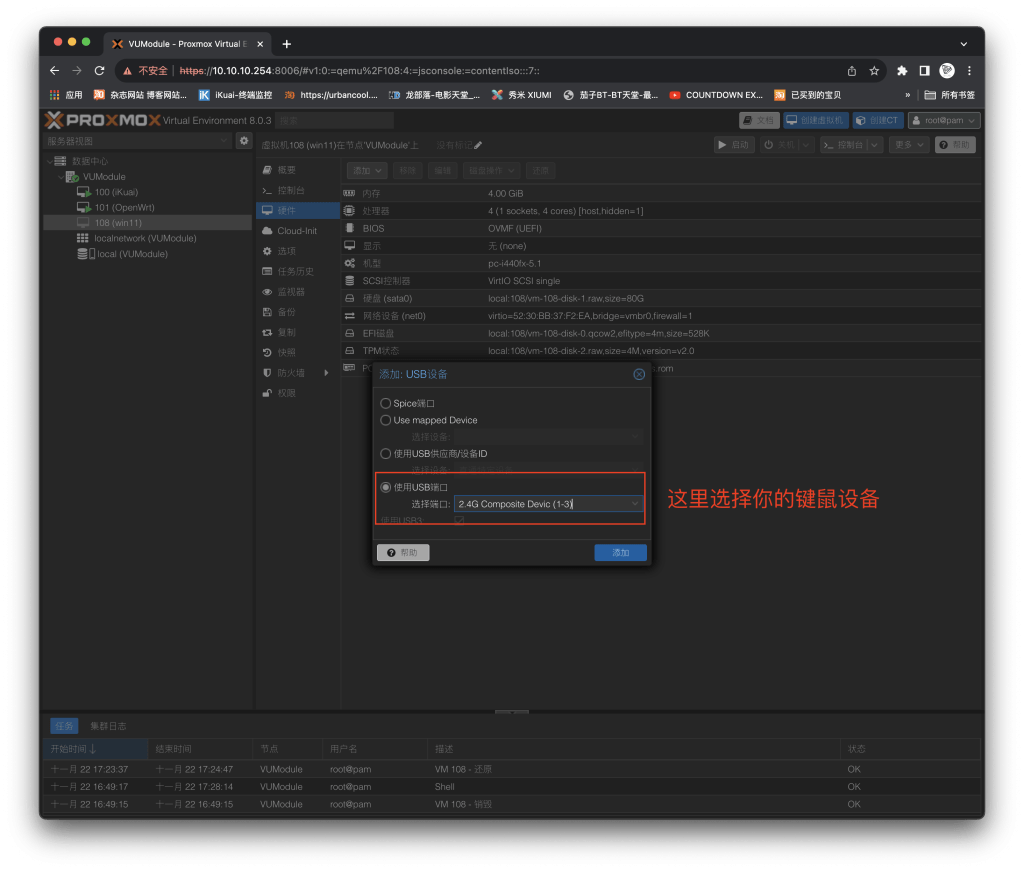This screenshot has height=871, width=1024.
Task: Select the Spice port radio button
Action: click(x=386, y=403)
